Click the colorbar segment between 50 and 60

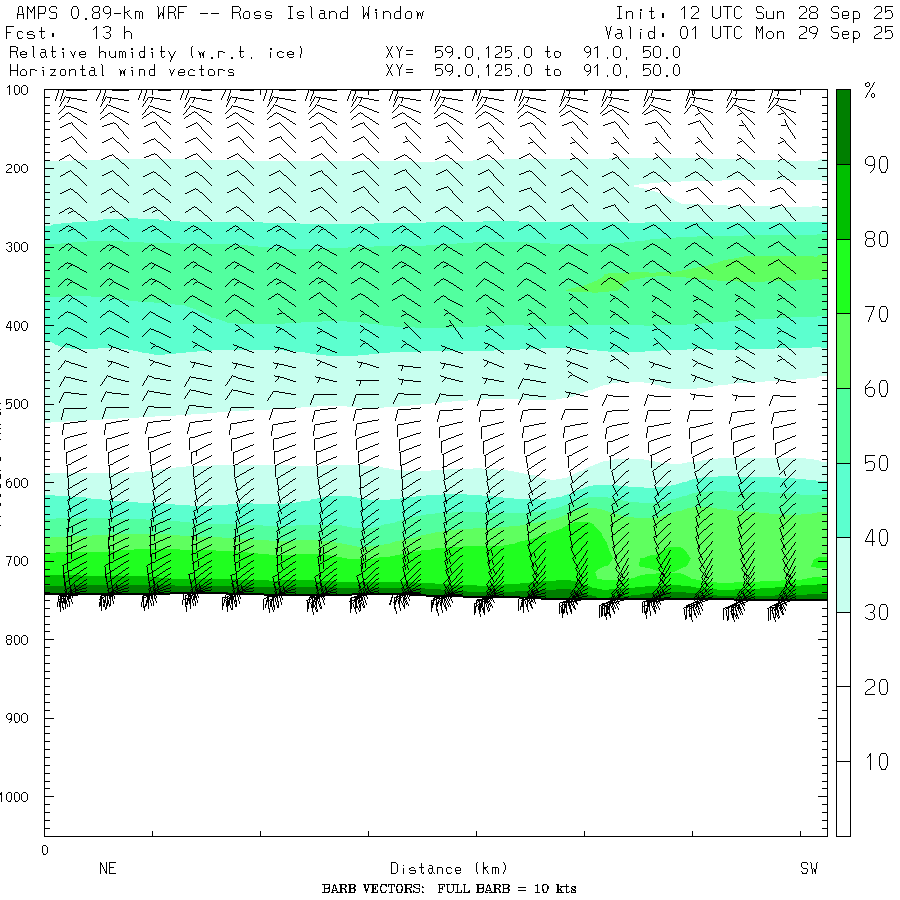click(843, 425)
